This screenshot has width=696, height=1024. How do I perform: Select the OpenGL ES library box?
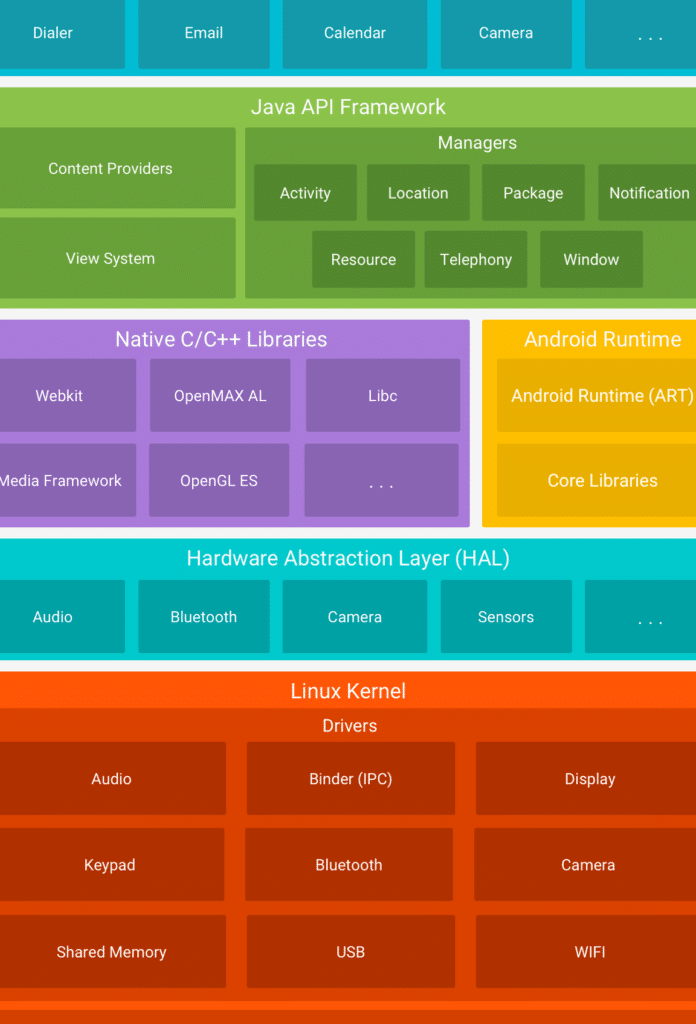219,481
